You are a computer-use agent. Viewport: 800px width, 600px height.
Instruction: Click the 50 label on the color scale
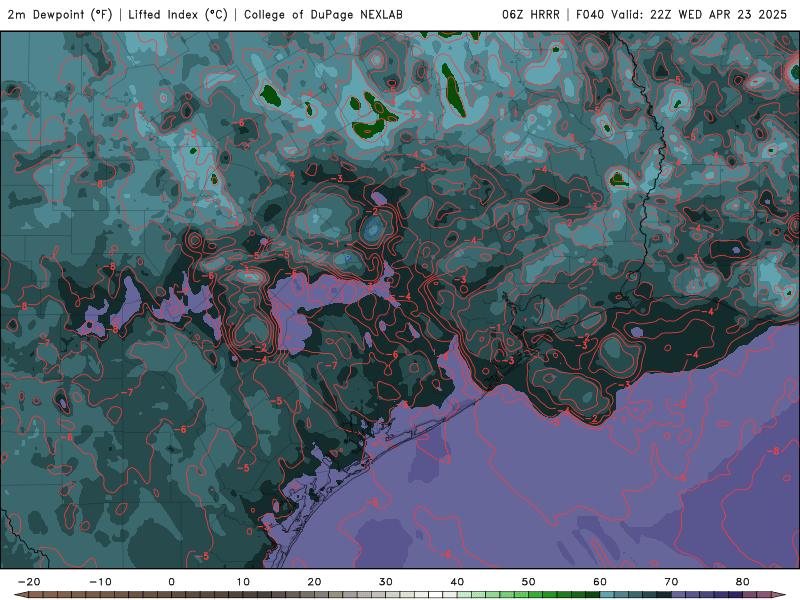tap(529, 582)
